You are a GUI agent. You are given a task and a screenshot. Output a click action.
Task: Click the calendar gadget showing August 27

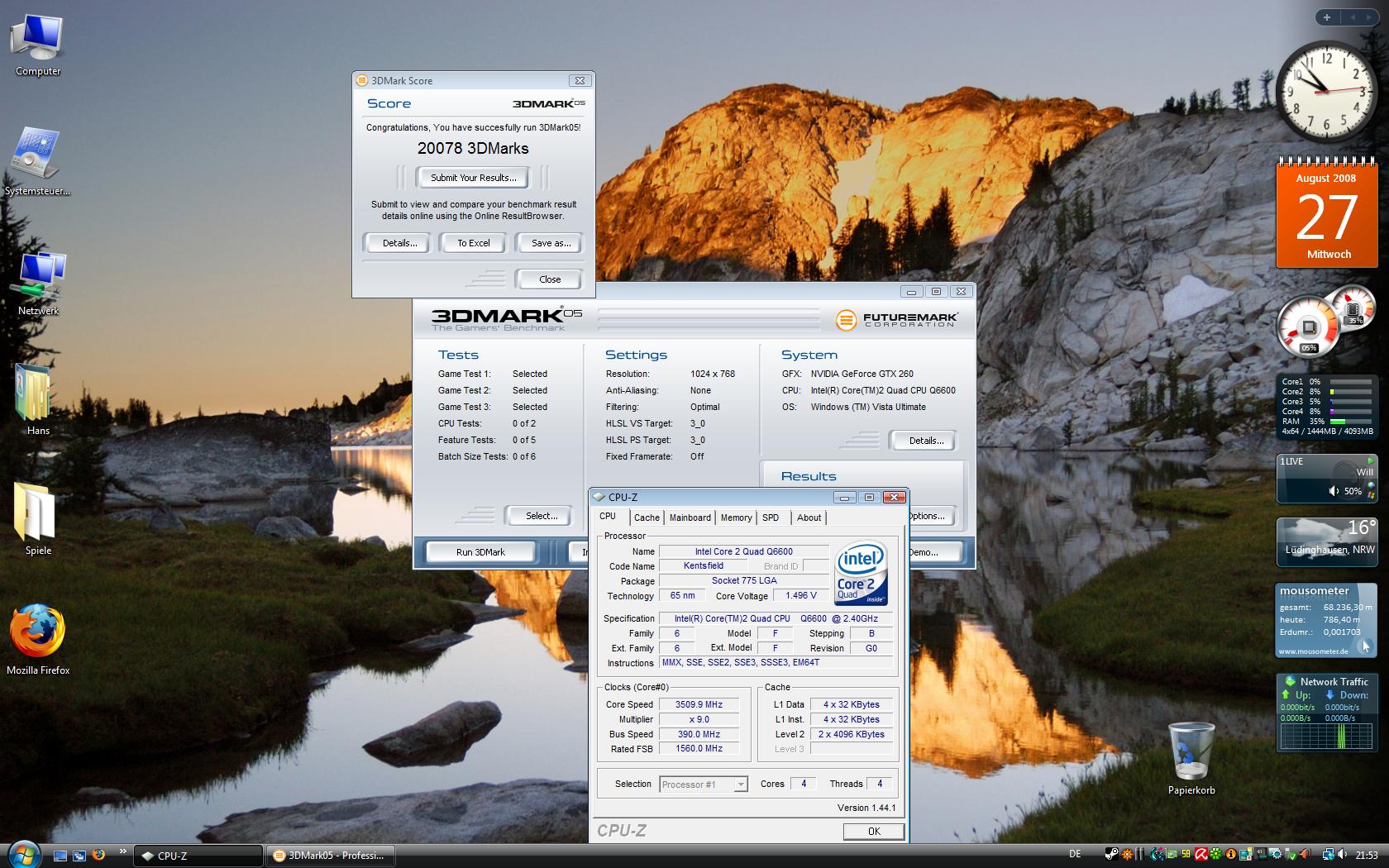(1327, 212)
